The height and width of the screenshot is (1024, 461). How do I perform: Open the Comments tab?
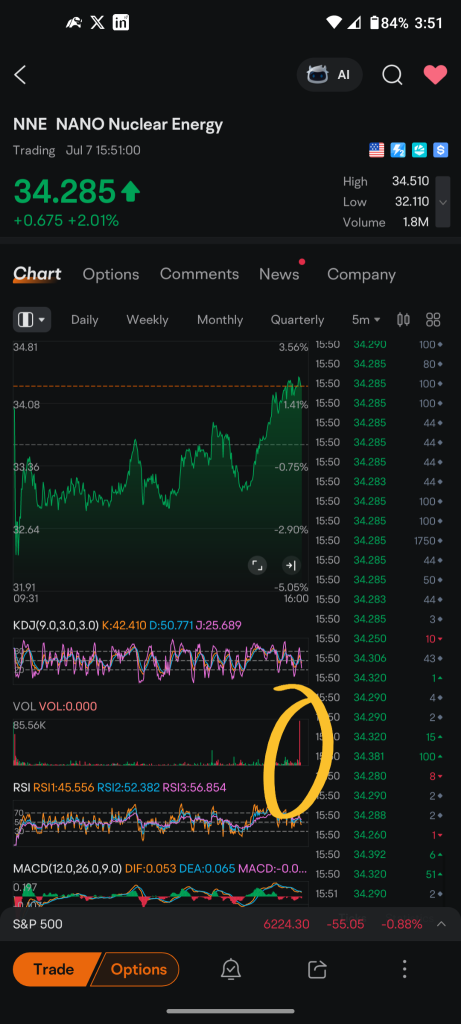199,274
